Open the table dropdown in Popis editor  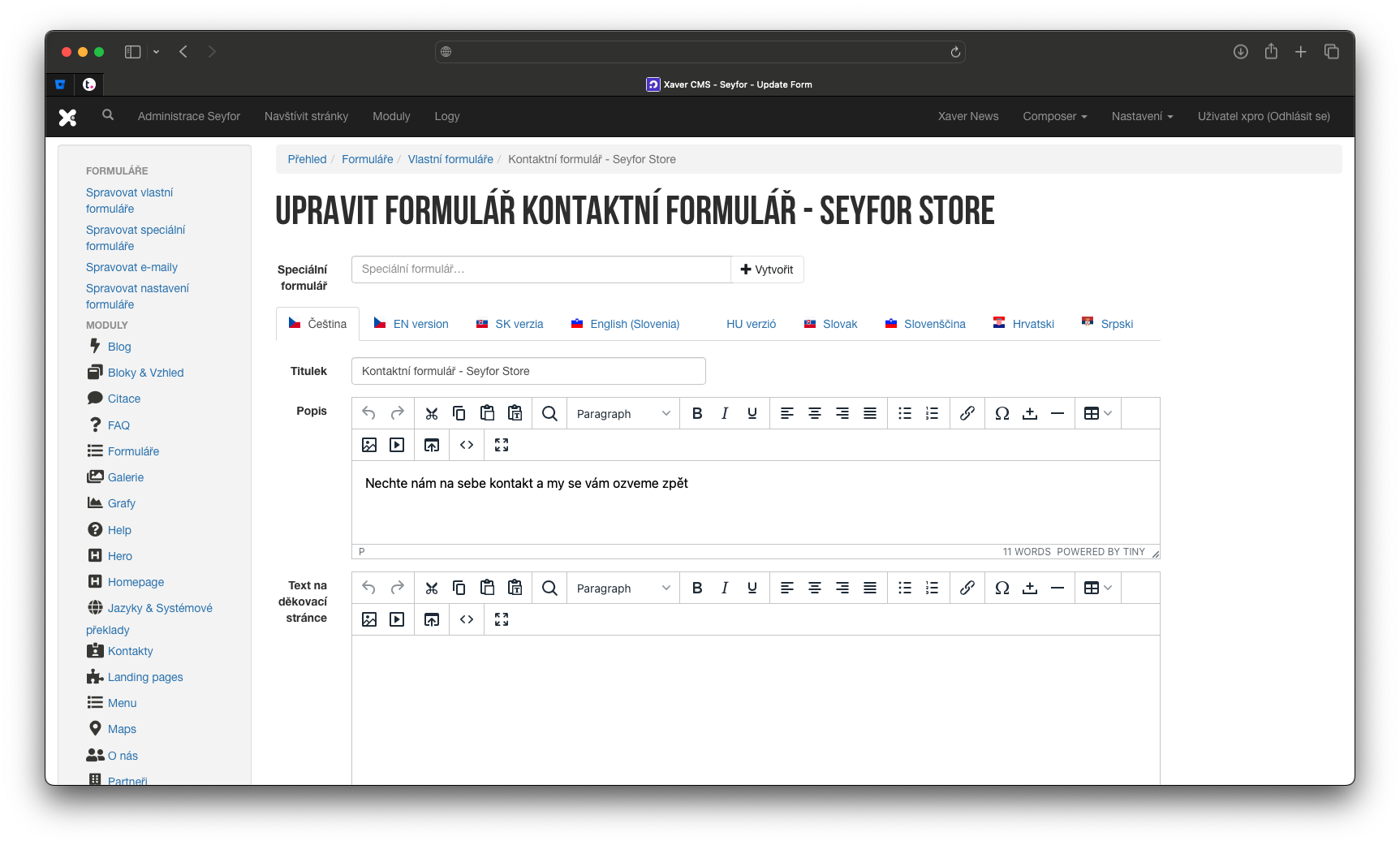tap(1098, 413)
